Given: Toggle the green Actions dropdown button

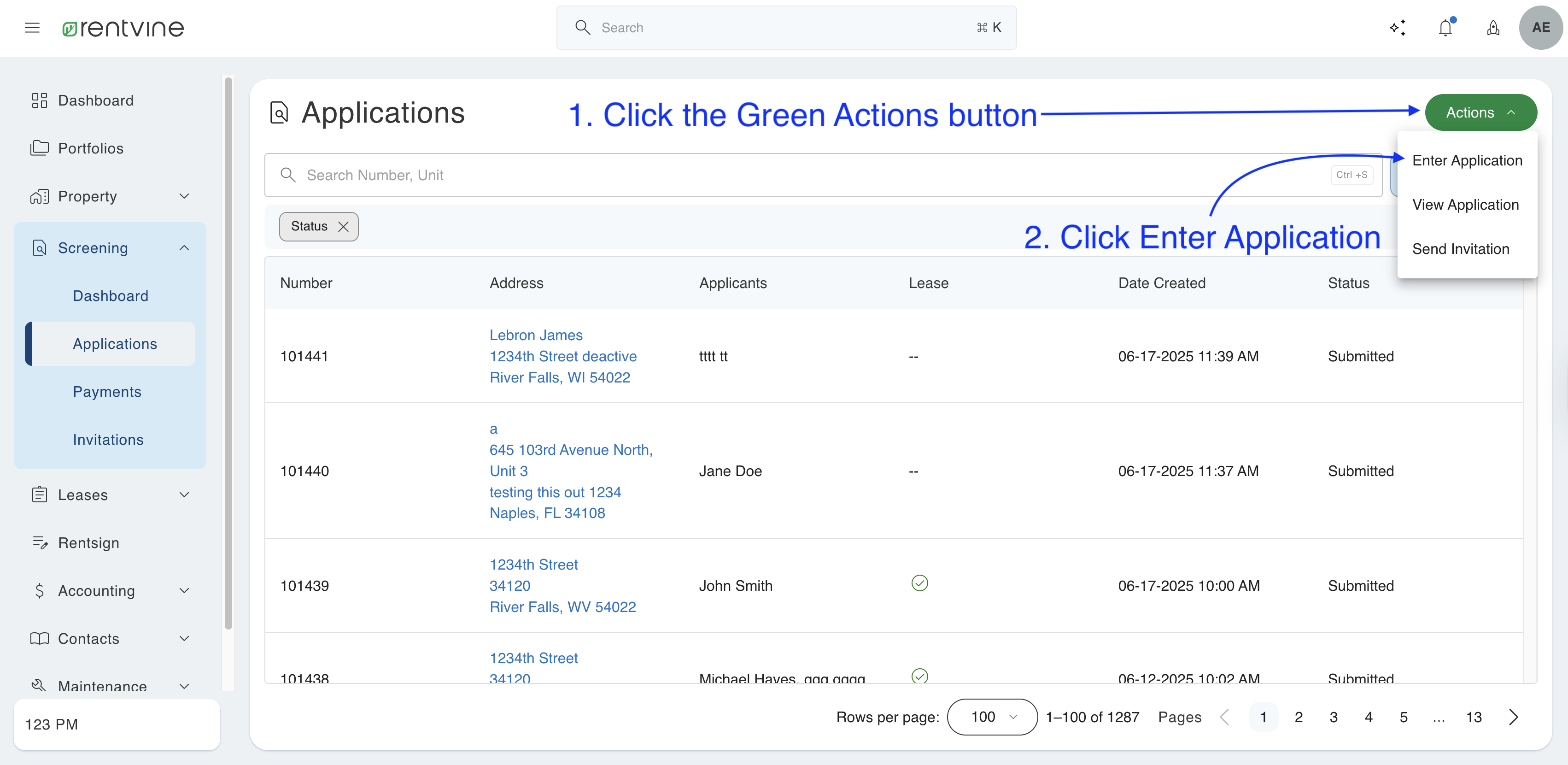Looking at the screenshot, I should pos(1480,113).
